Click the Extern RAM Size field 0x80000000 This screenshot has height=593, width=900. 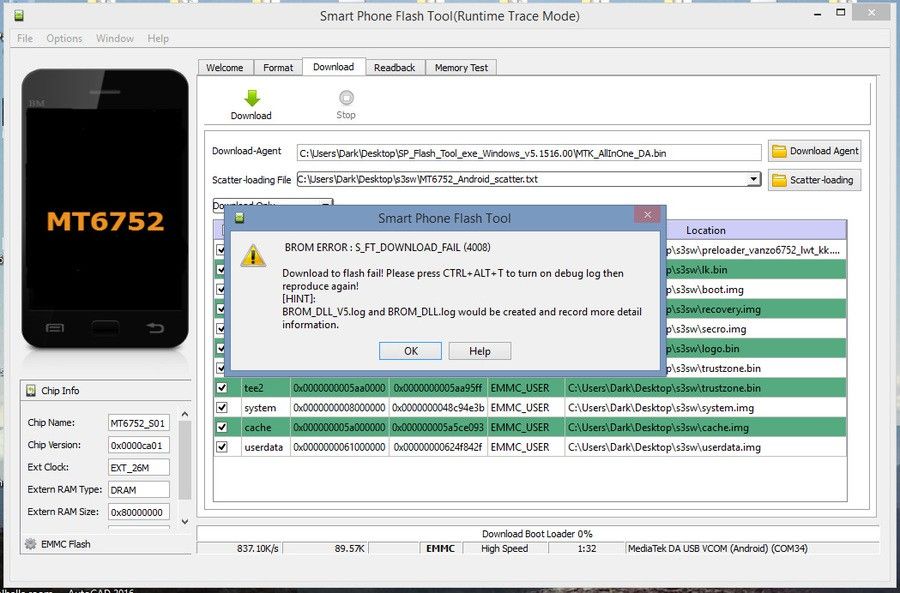tap(138, 511)
